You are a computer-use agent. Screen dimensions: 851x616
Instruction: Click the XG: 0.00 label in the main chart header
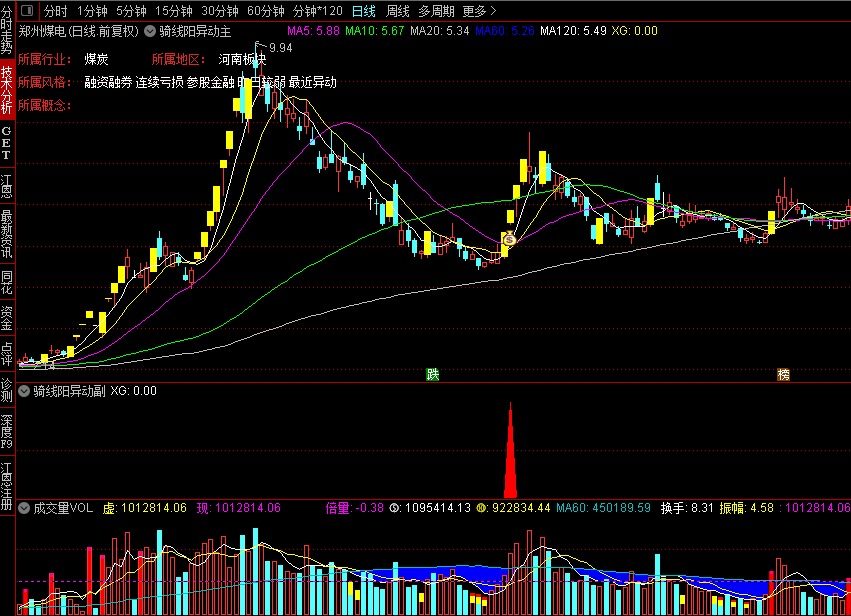634,31
